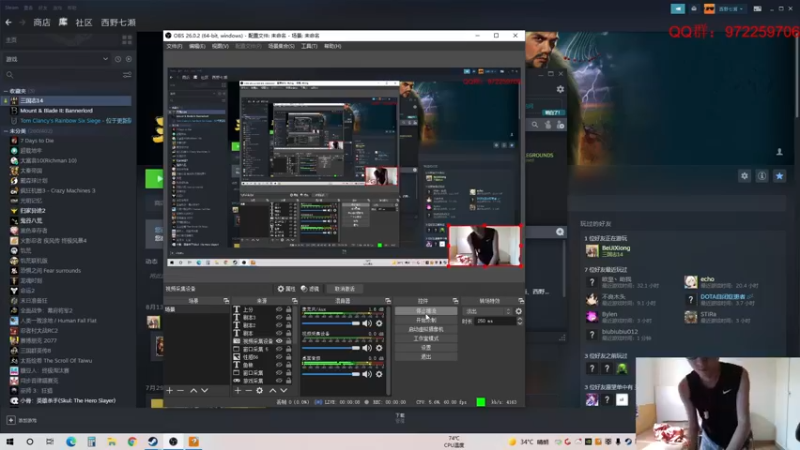Add a new scene with the plus icon
800x450 pixels.
(x=169, y=391)
